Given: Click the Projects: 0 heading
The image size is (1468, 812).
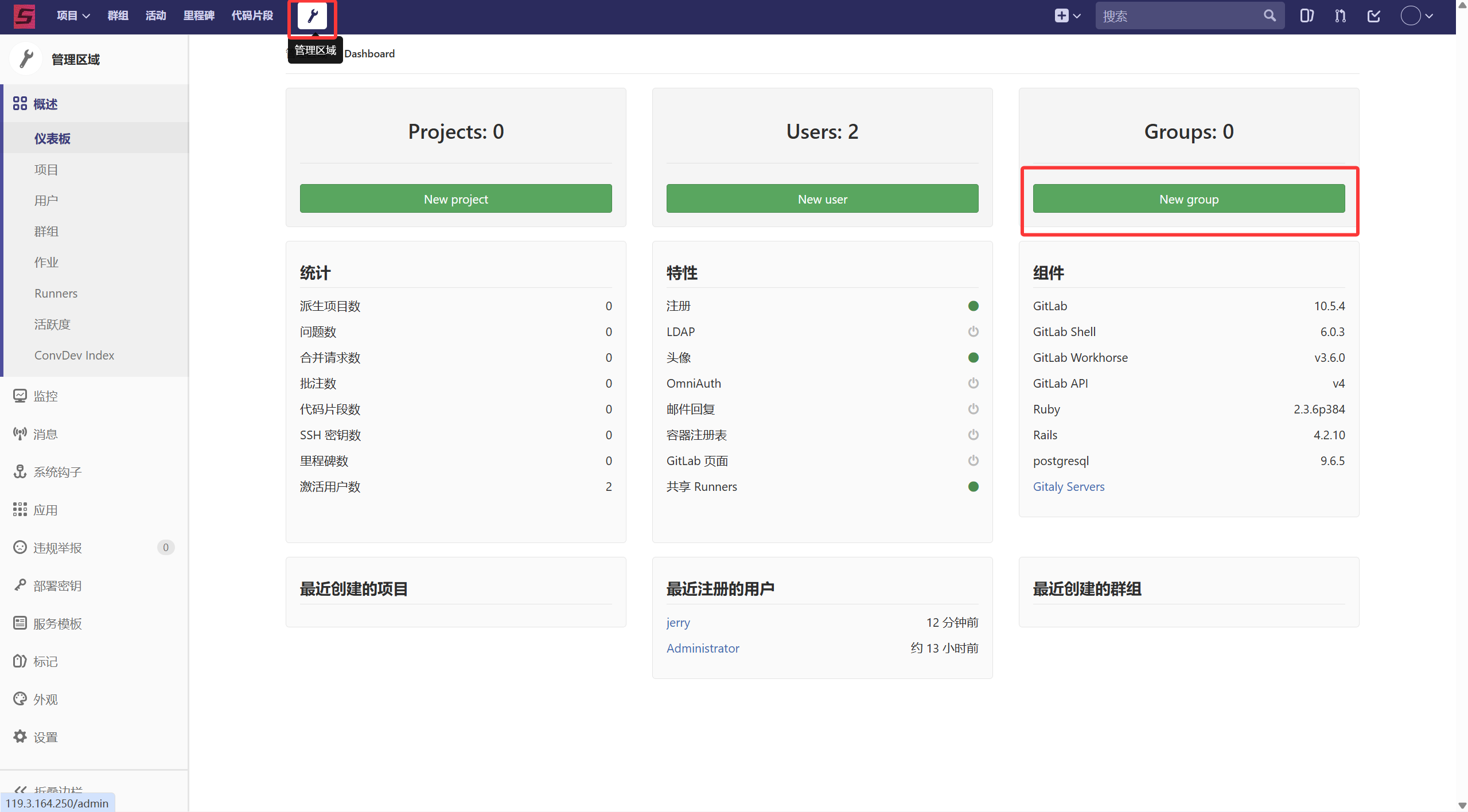Looking at the screenshot, I should 456,131.
